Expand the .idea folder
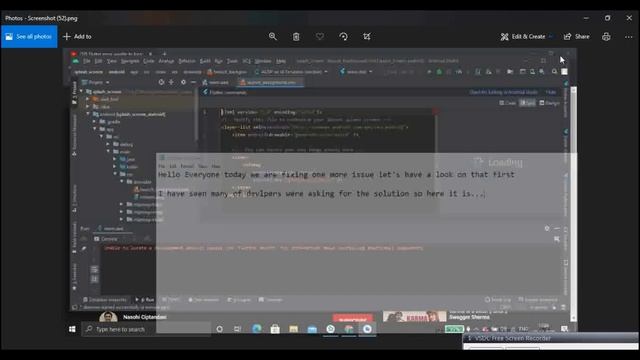 point(88,107)
